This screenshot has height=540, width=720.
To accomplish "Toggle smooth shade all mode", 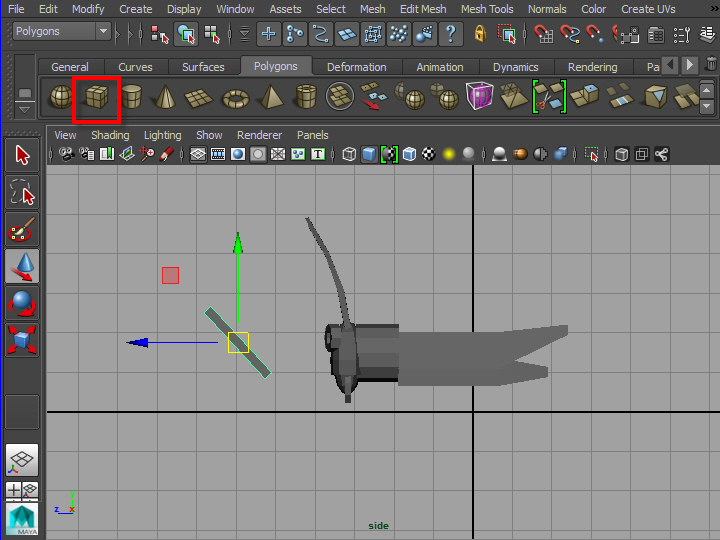I will [369, 154].
